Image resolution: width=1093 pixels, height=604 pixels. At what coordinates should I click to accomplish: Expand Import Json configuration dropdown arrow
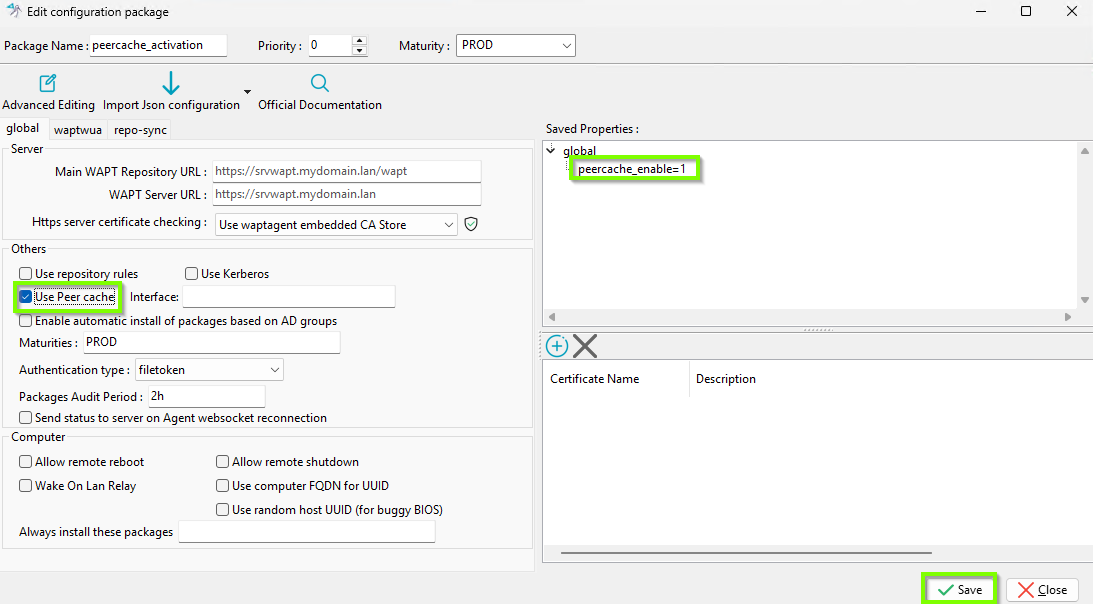[x=247, y=91]
